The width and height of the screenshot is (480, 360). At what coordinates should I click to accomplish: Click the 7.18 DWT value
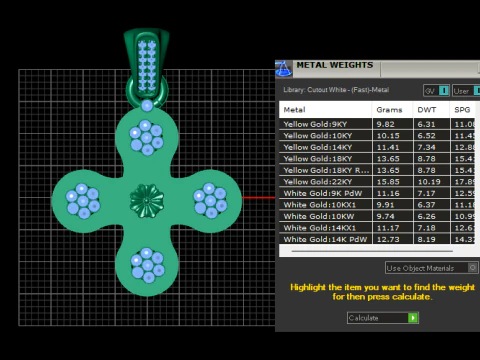click(x=426, y=228)
